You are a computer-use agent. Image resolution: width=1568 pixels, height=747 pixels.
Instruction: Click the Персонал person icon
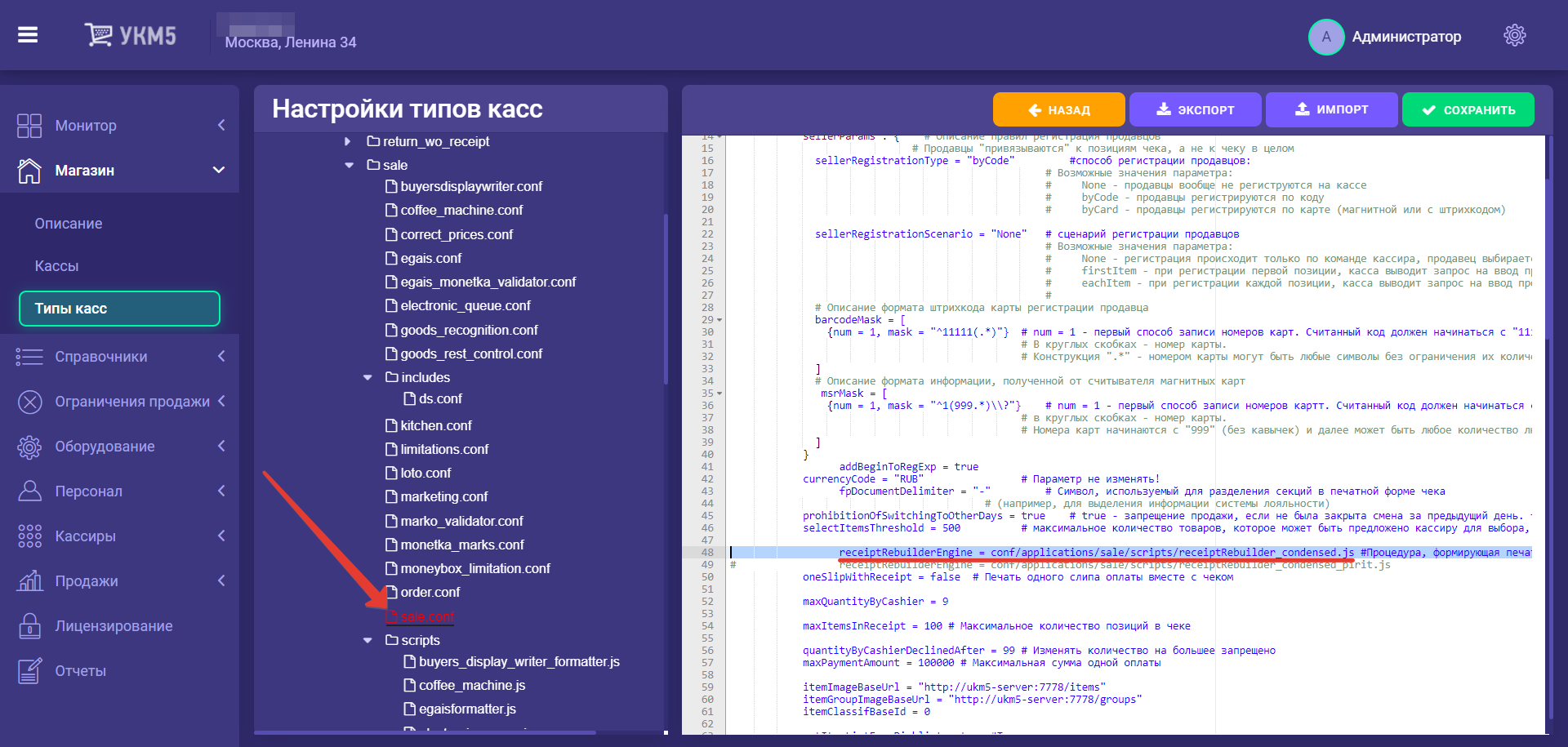[29, 491]
